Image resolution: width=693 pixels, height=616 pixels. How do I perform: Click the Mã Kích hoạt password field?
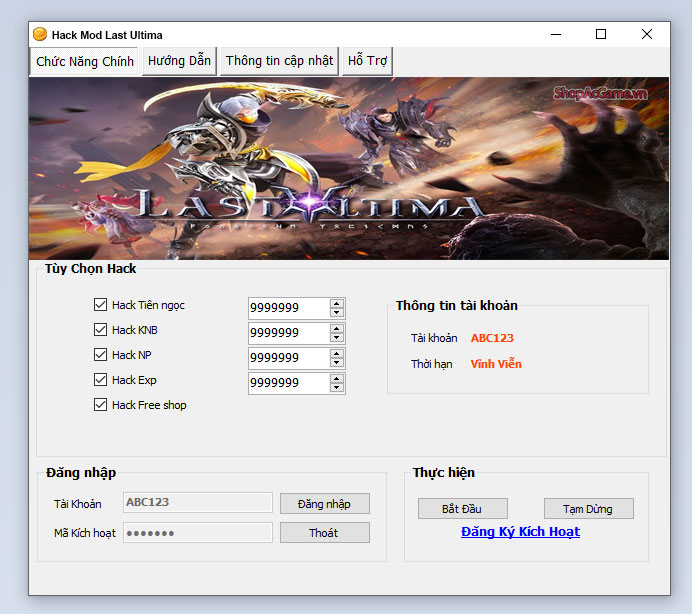tap(198, 533)
